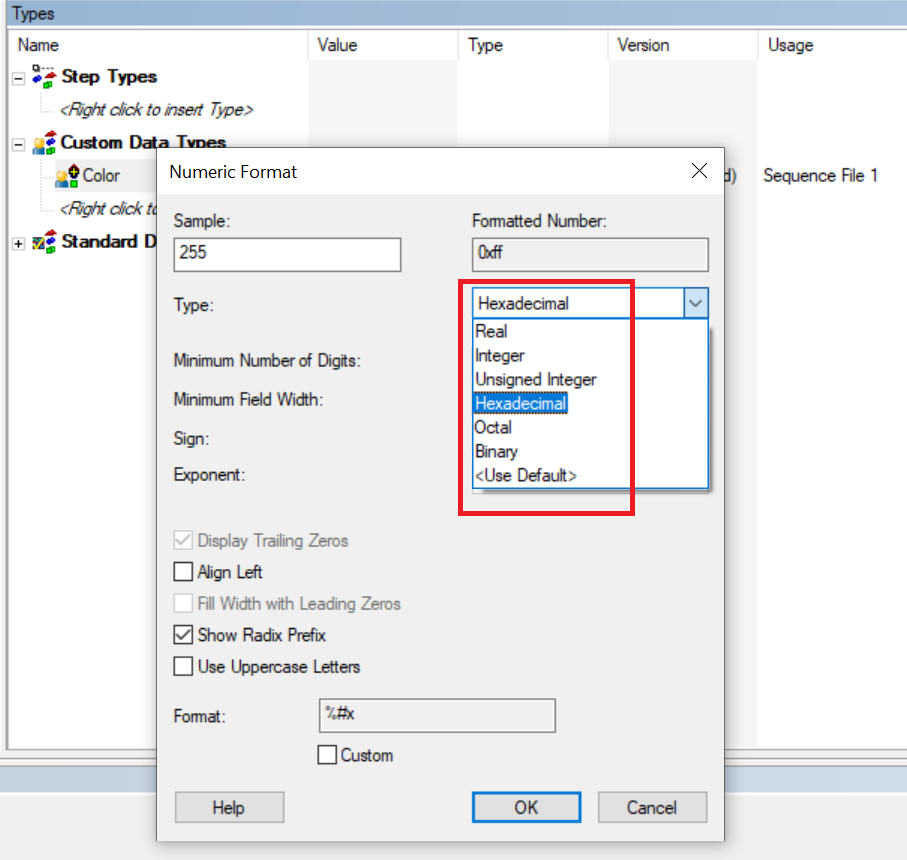Select Real from the Type list
This screenshot has width=907, height=860.
(491, 332)
